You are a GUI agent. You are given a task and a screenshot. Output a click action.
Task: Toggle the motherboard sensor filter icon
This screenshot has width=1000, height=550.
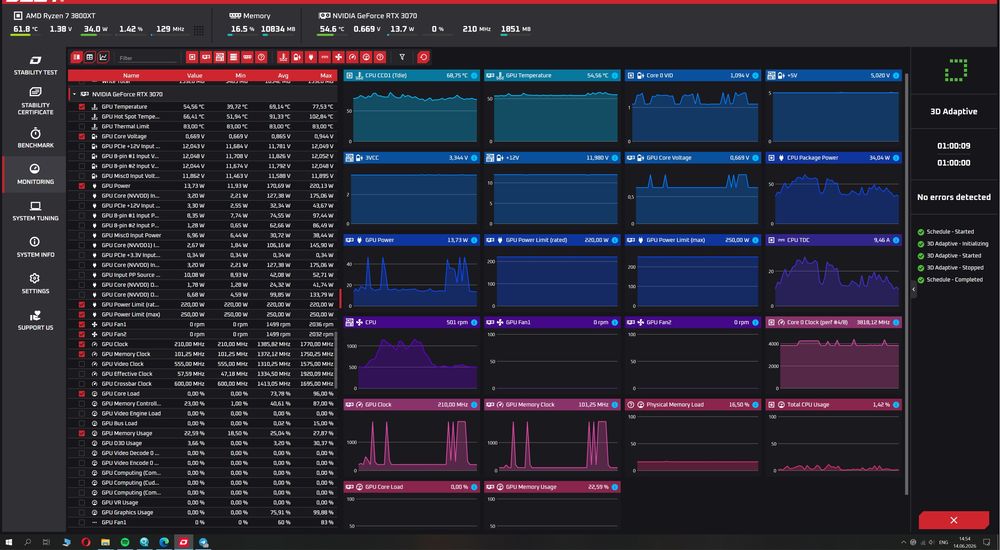coord(220,57)
